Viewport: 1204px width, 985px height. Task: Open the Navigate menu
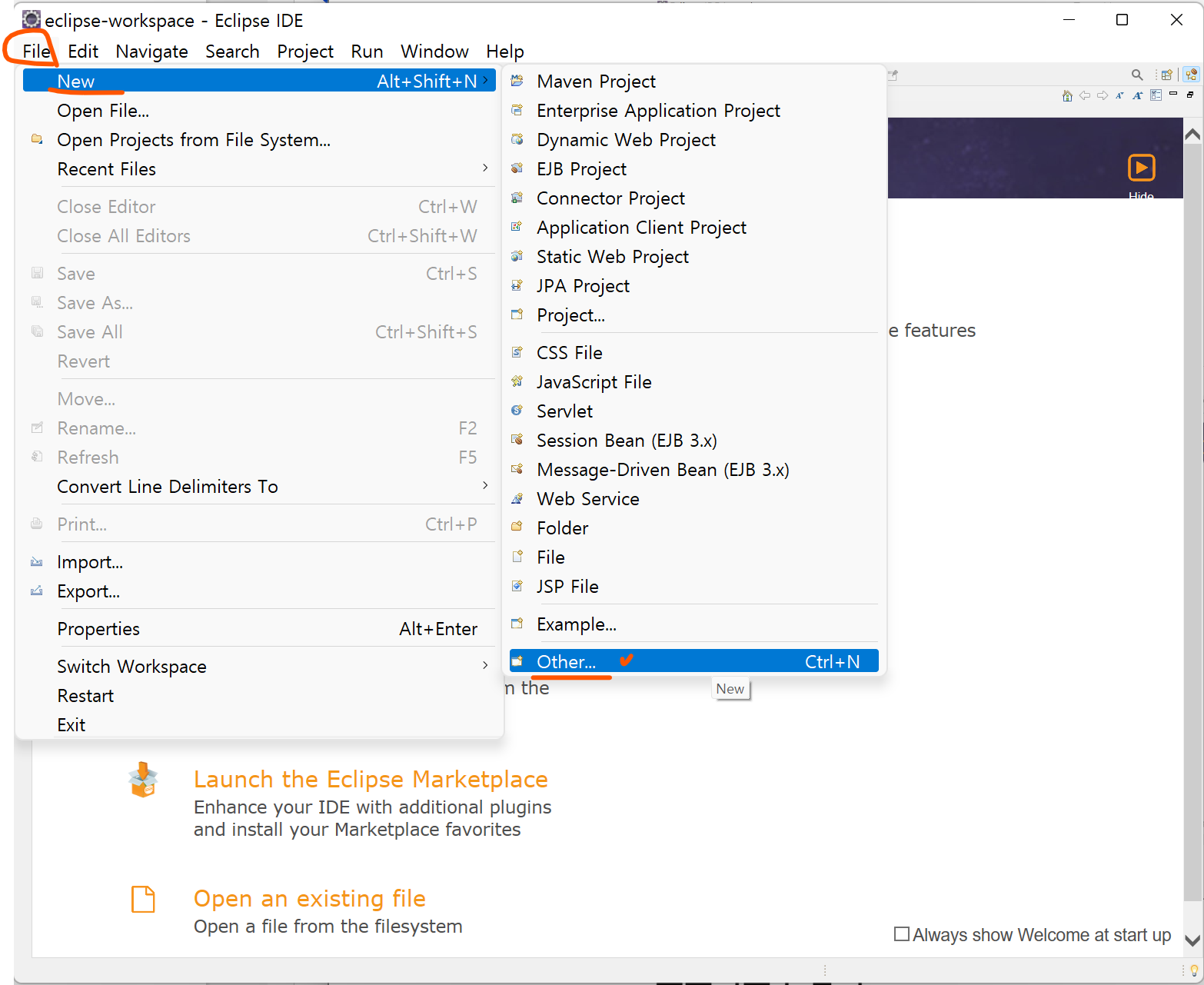click(152, 52)
